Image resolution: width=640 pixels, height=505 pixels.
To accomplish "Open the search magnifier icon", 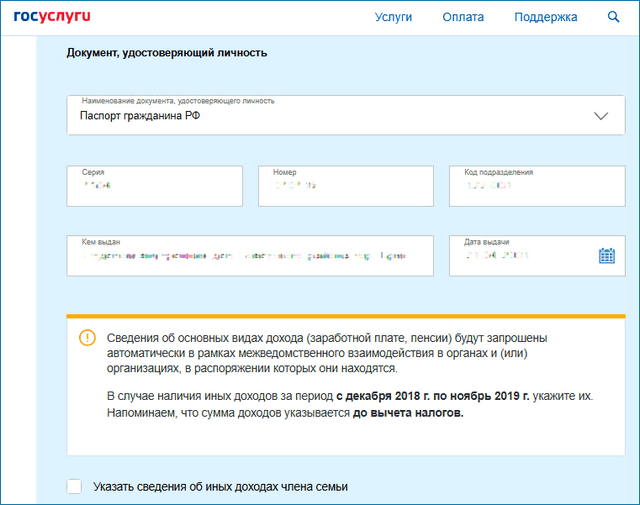I will [x=613, y=17].
